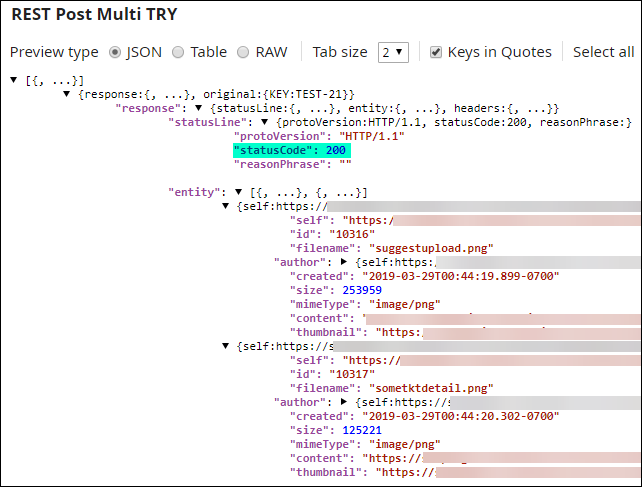Switch preview type to RAW
This screenshot has width=642, height=487.
click(x=243, y=52)
